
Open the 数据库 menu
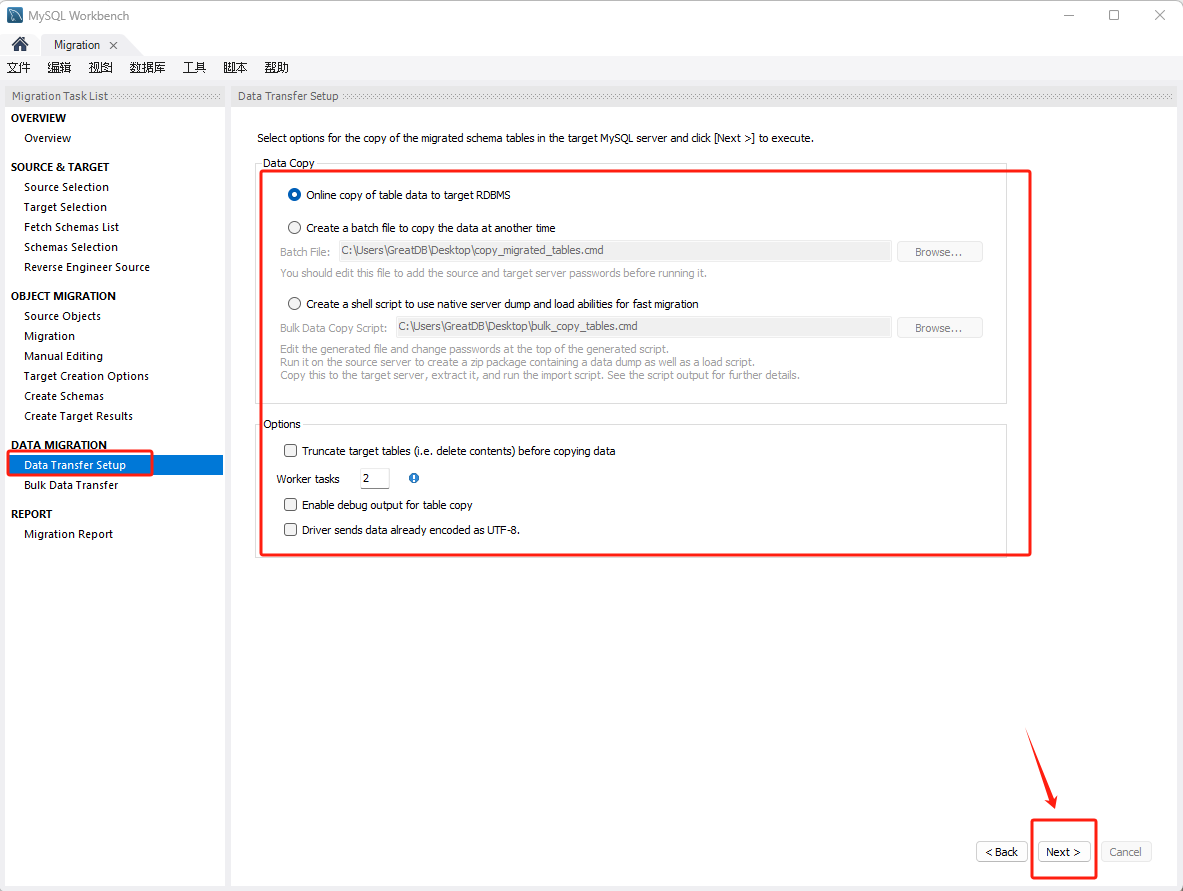147,68
